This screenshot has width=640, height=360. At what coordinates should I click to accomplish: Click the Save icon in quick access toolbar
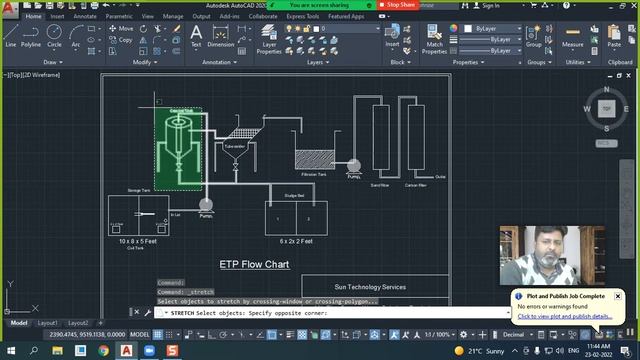(x=49, y=5)
